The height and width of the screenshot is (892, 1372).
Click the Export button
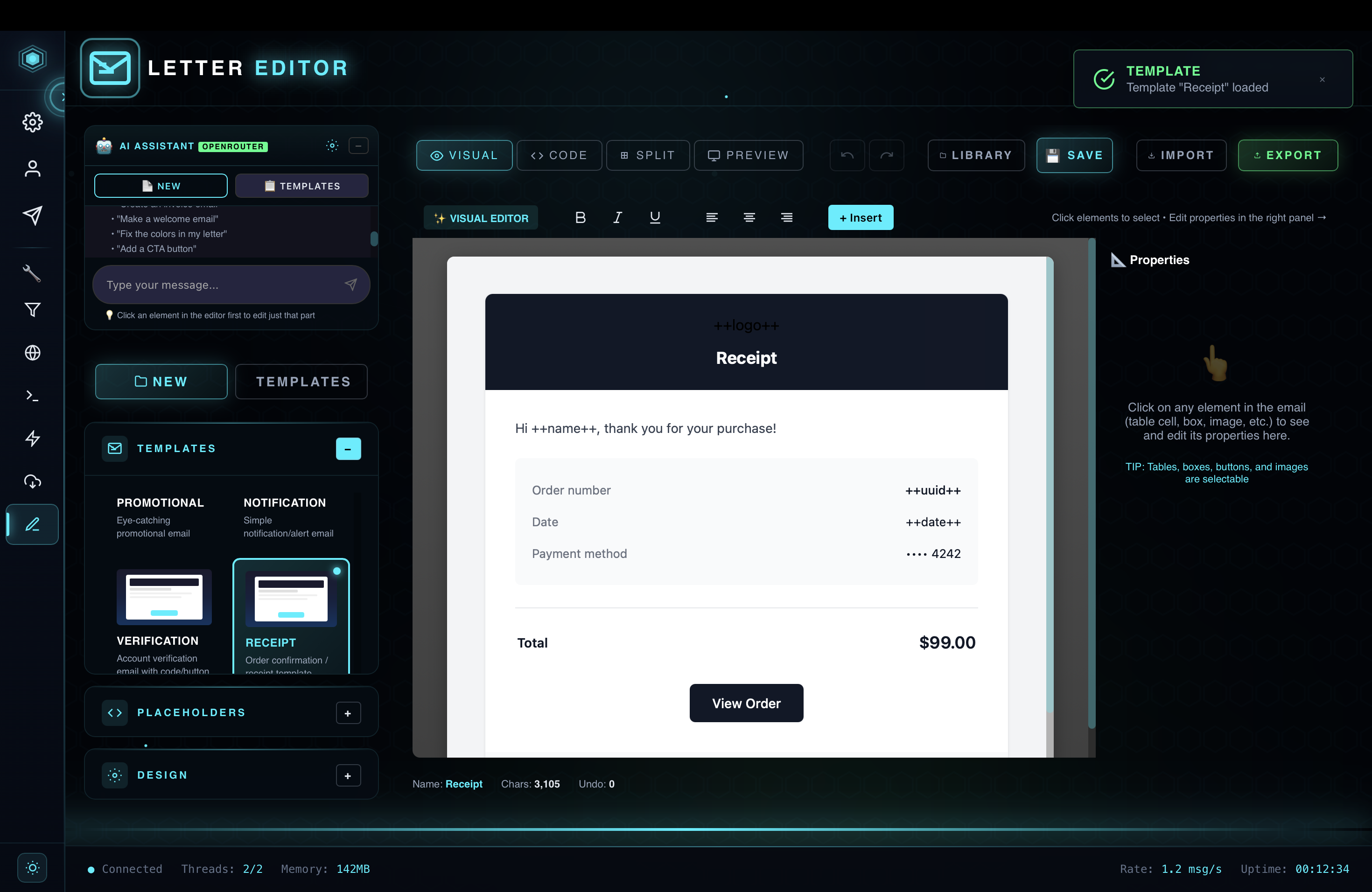coord(1287,155)
